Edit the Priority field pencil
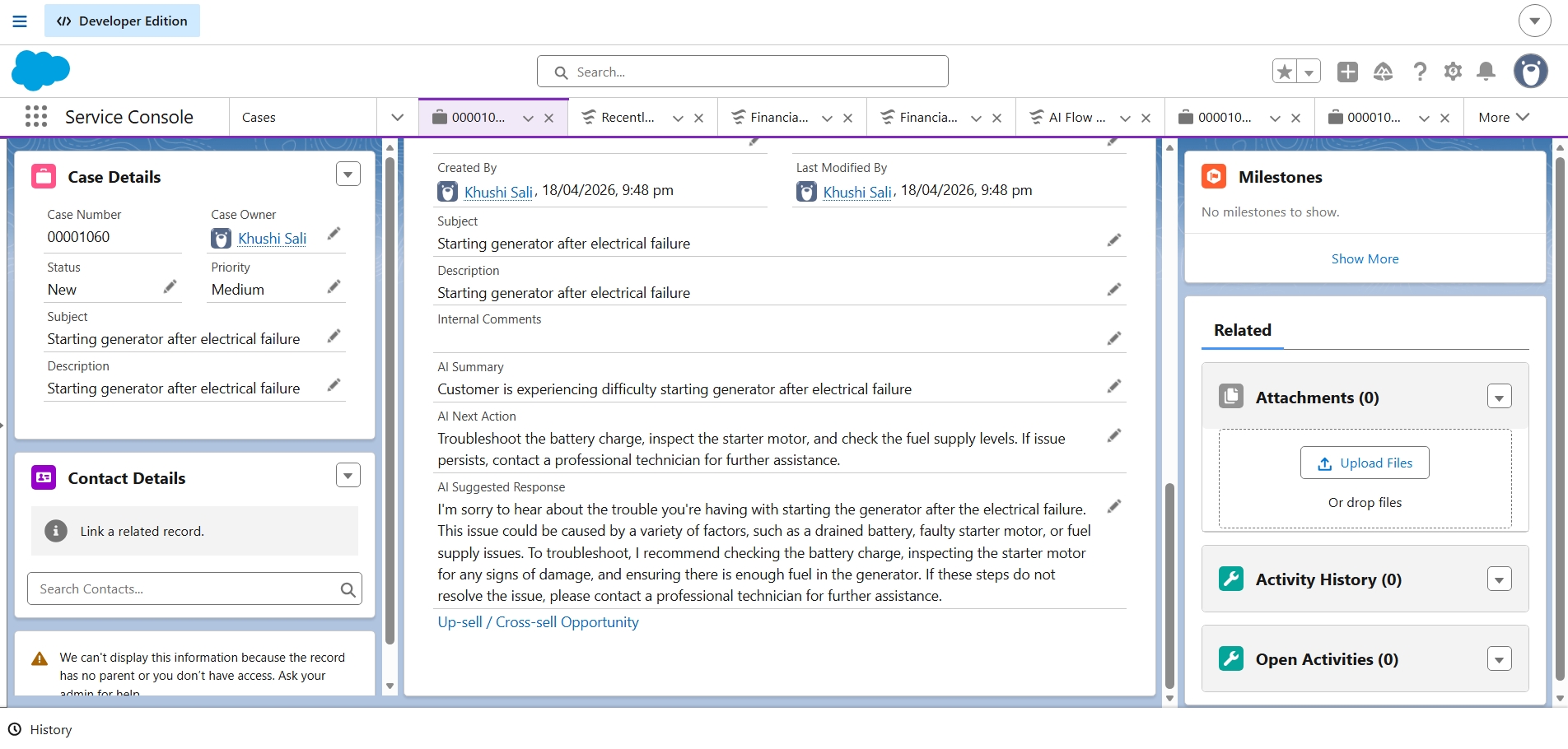Viewport: 1568px width, 749px height. point(334,286)
